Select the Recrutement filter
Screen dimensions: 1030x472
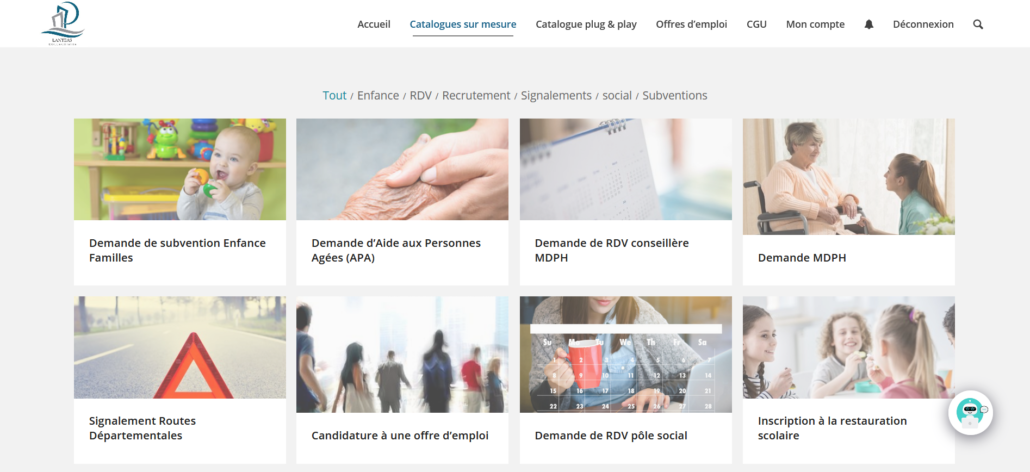click(x=476, y=95)
